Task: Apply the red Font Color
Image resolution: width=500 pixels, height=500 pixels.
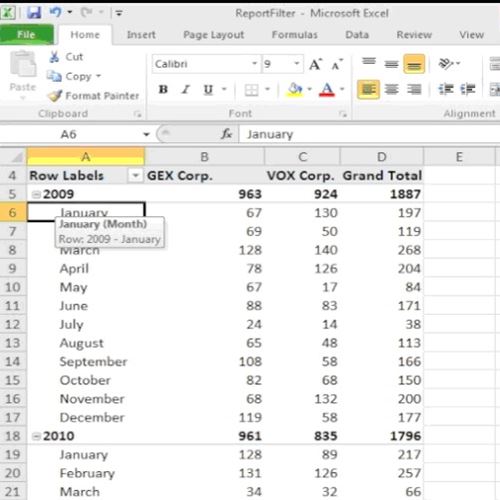Action: (327, 90)
